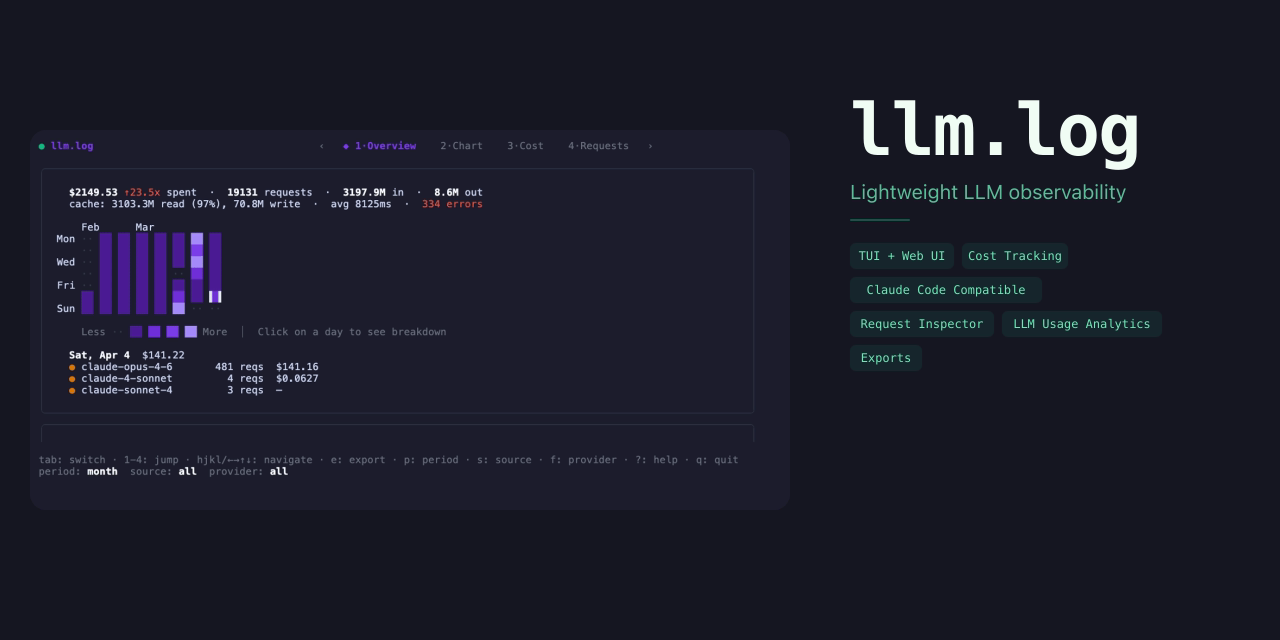
Task: Click the left chevron before the tab list
Action: (x=321, y=146)
